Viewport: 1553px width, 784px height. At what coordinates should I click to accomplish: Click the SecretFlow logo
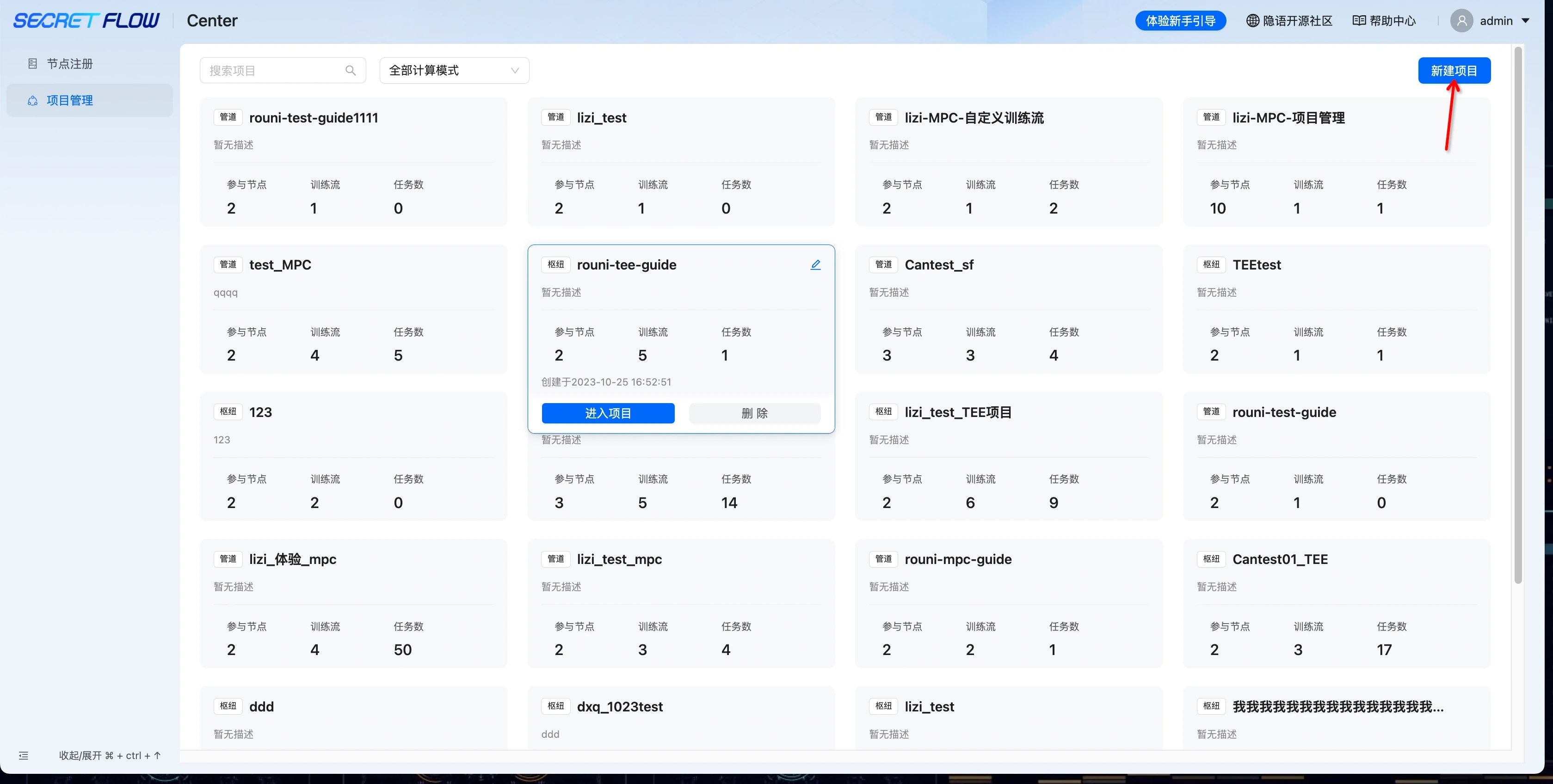click(x=86, y=21)
